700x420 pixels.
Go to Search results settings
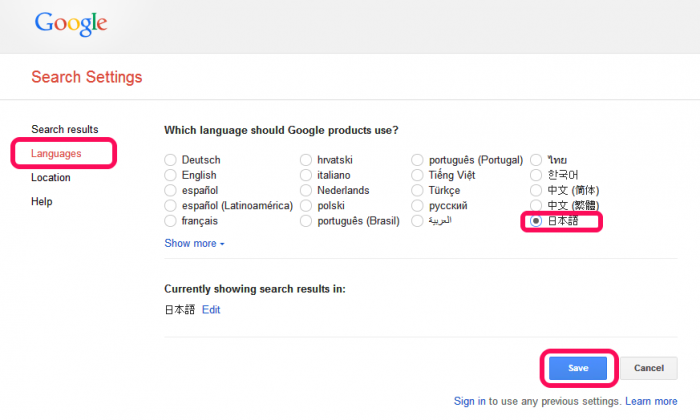pyautogui.click(x=65, y=129)
